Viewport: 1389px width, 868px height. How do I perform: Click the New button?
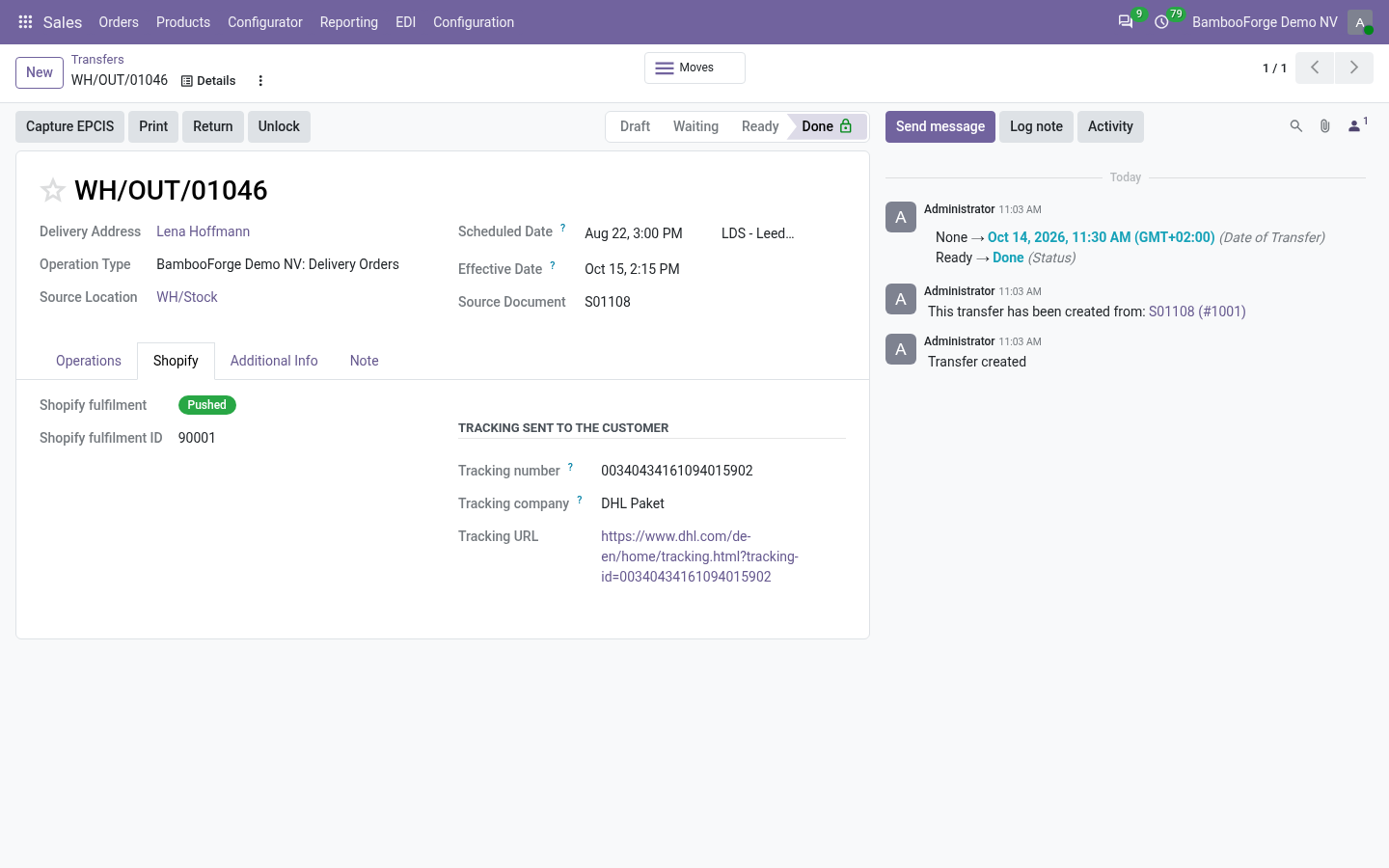point(40,72)
